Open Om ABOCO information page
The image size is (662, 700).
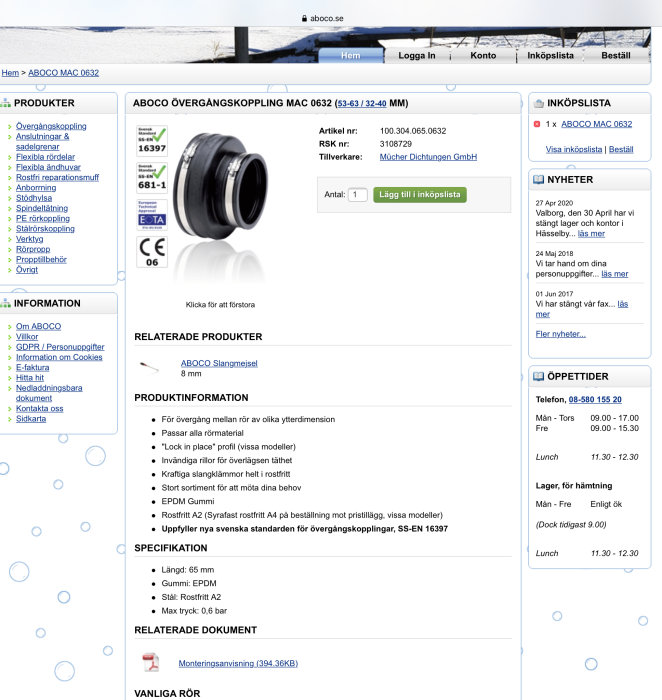point(38,327)
